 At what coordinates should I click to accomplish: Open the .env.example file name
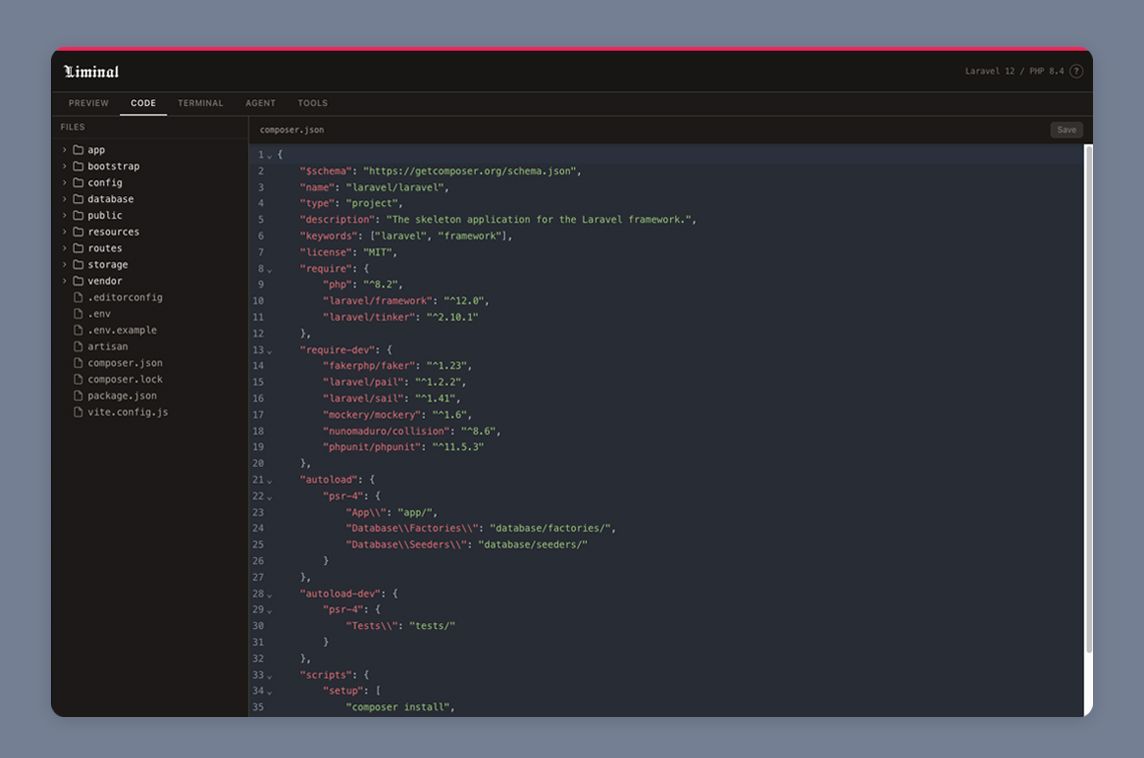[122, 330]
